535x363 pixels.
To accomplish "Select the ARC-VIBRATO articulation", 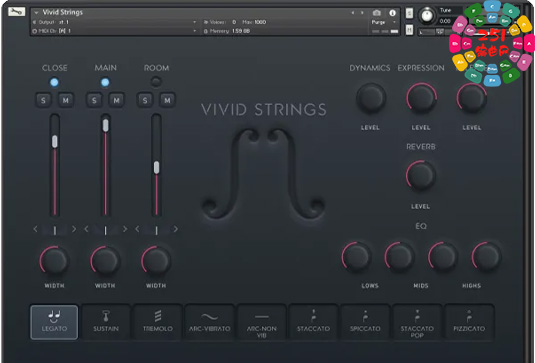I will pos(209,322).
